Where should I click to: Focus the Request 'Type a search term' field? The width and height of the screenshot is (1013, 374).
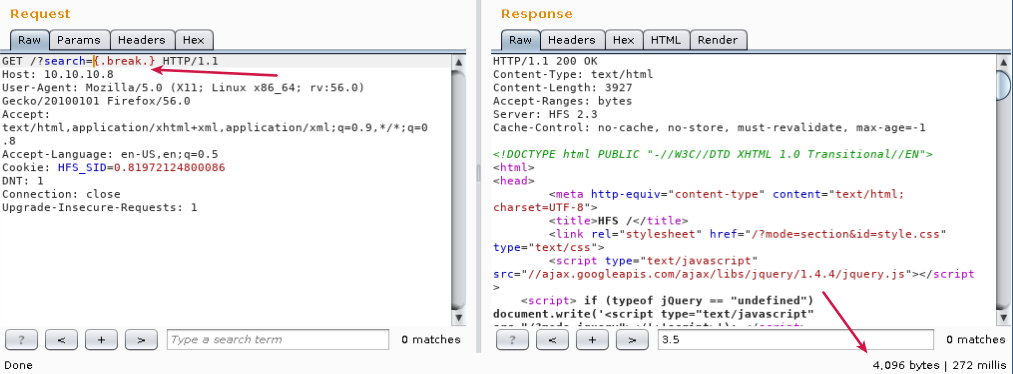pos(278,339)
